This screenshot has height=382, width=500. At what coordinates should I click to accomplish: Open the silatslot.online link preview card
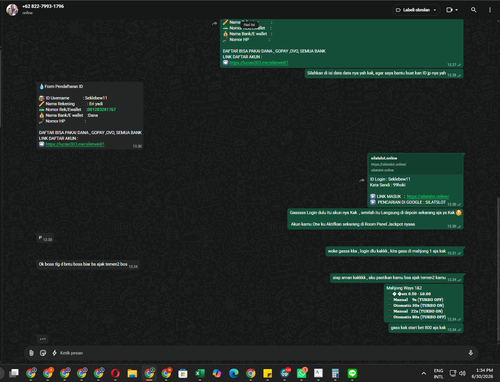click(x=415, y=164)
